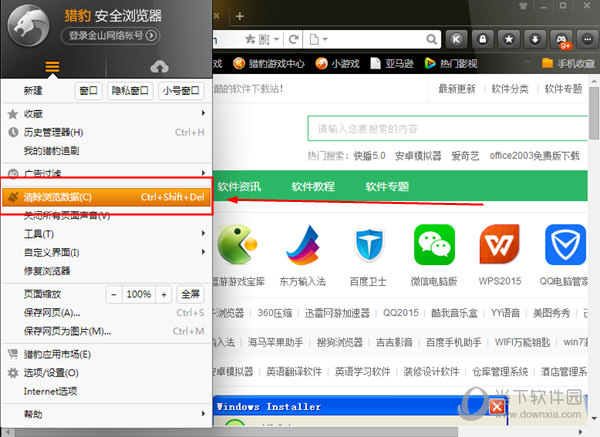600x437 pixels.
Task: Click the refresh page icon
Action: [x=294, y=38]
